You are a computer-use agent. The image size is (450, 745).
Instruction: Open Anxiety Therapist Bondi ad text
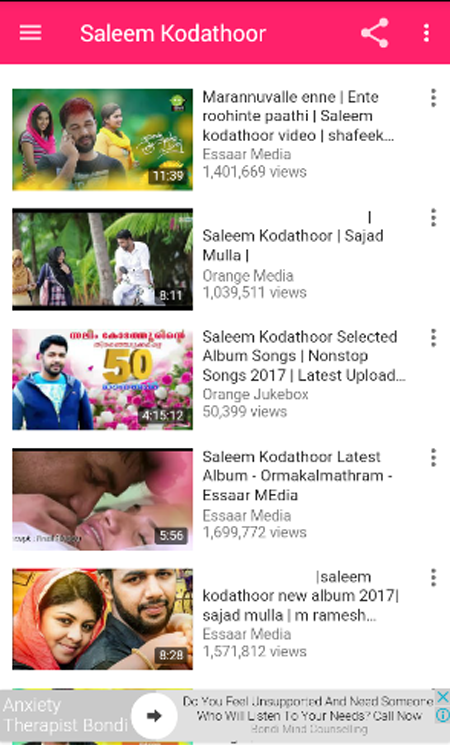point(66,716)
